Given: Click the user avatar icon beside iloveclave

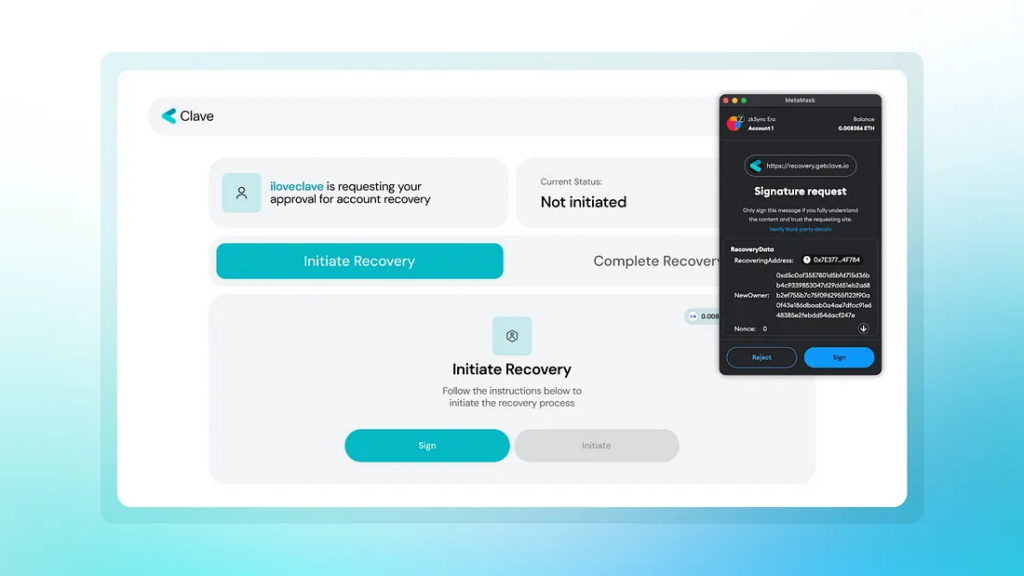Looking at the screenshot, I should 241,193.
